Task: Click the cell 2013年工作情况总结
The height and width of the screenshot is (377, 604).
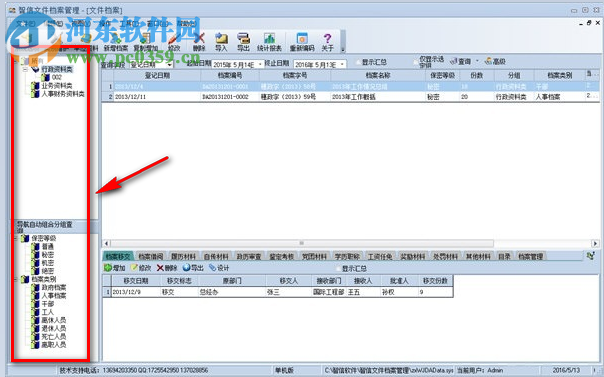Action: pos(378,87)
